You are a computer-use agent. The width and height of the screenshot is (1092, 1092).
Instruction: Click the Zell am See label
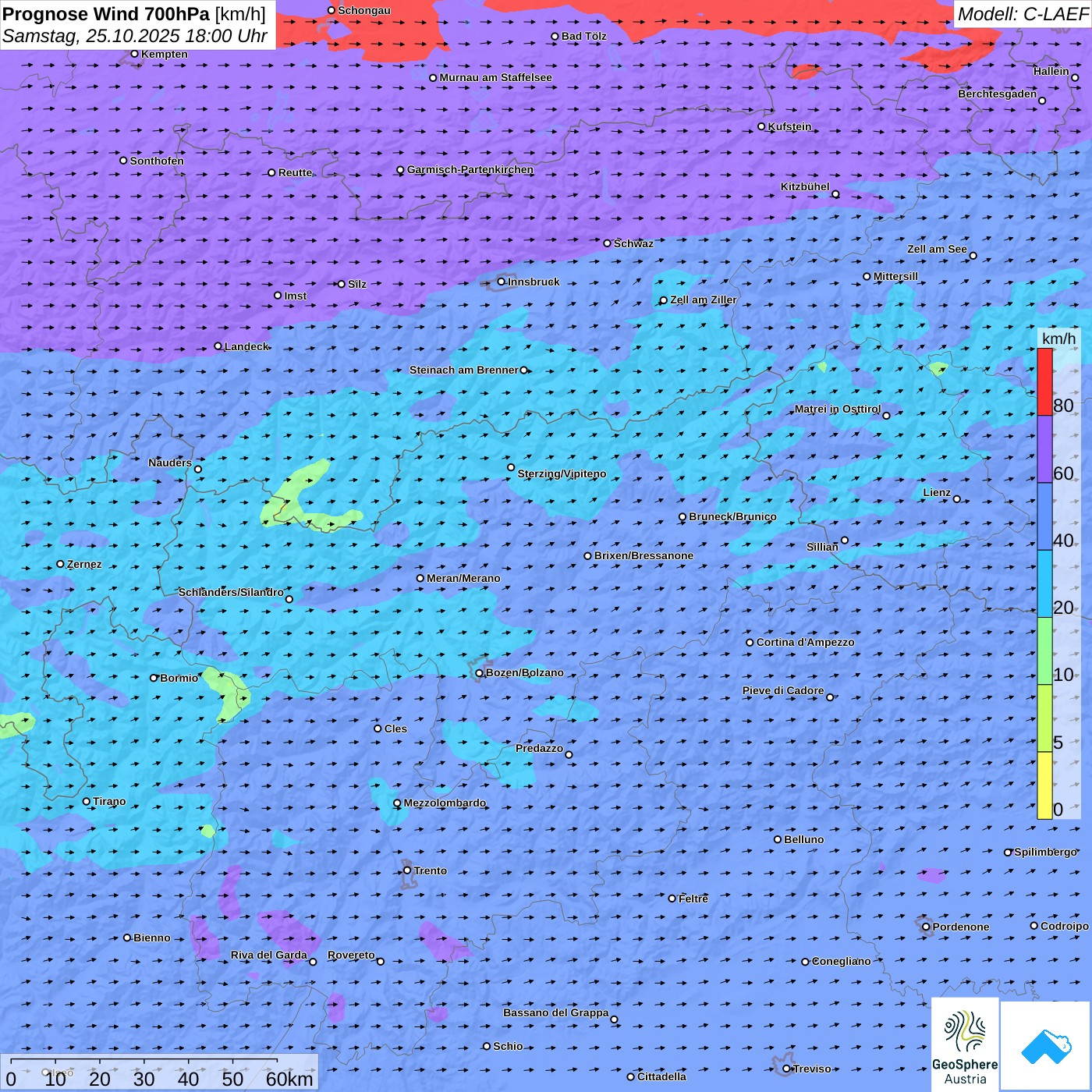(x=937, y=249)
